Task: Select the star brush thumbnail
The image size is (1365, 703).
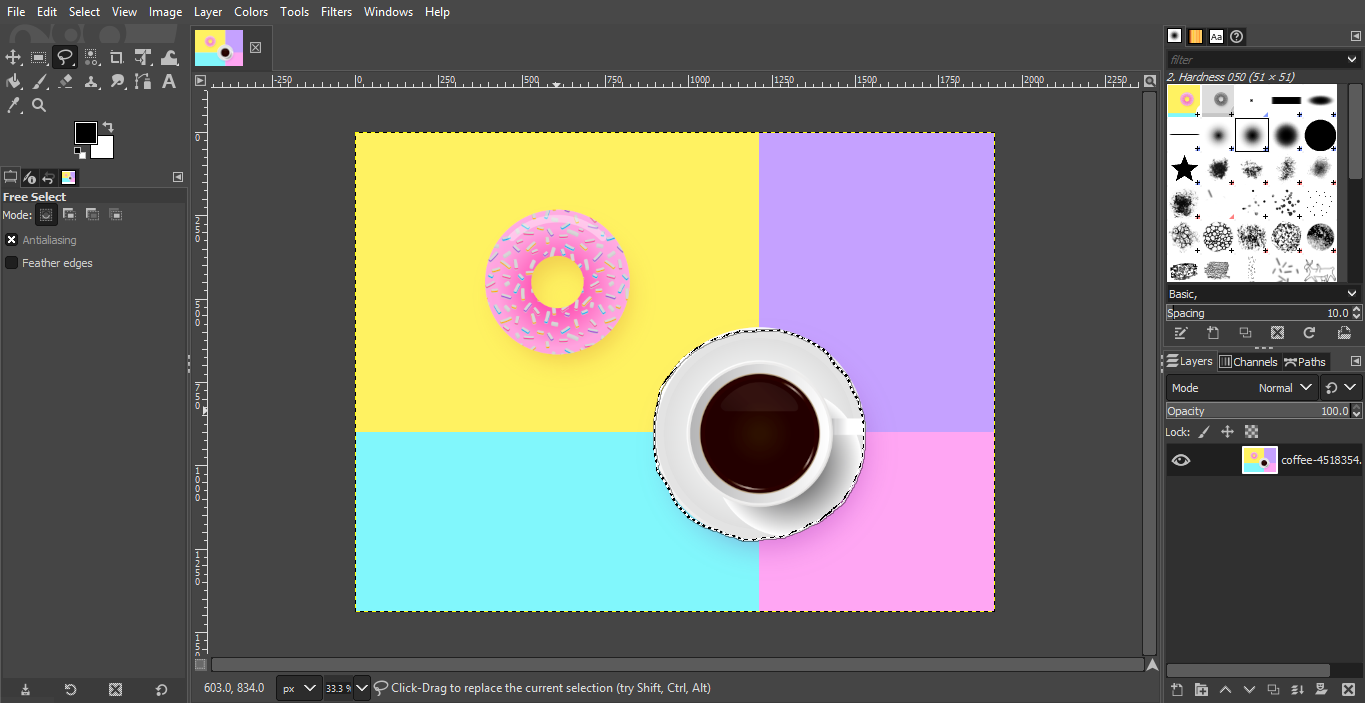Action: 1183,169
